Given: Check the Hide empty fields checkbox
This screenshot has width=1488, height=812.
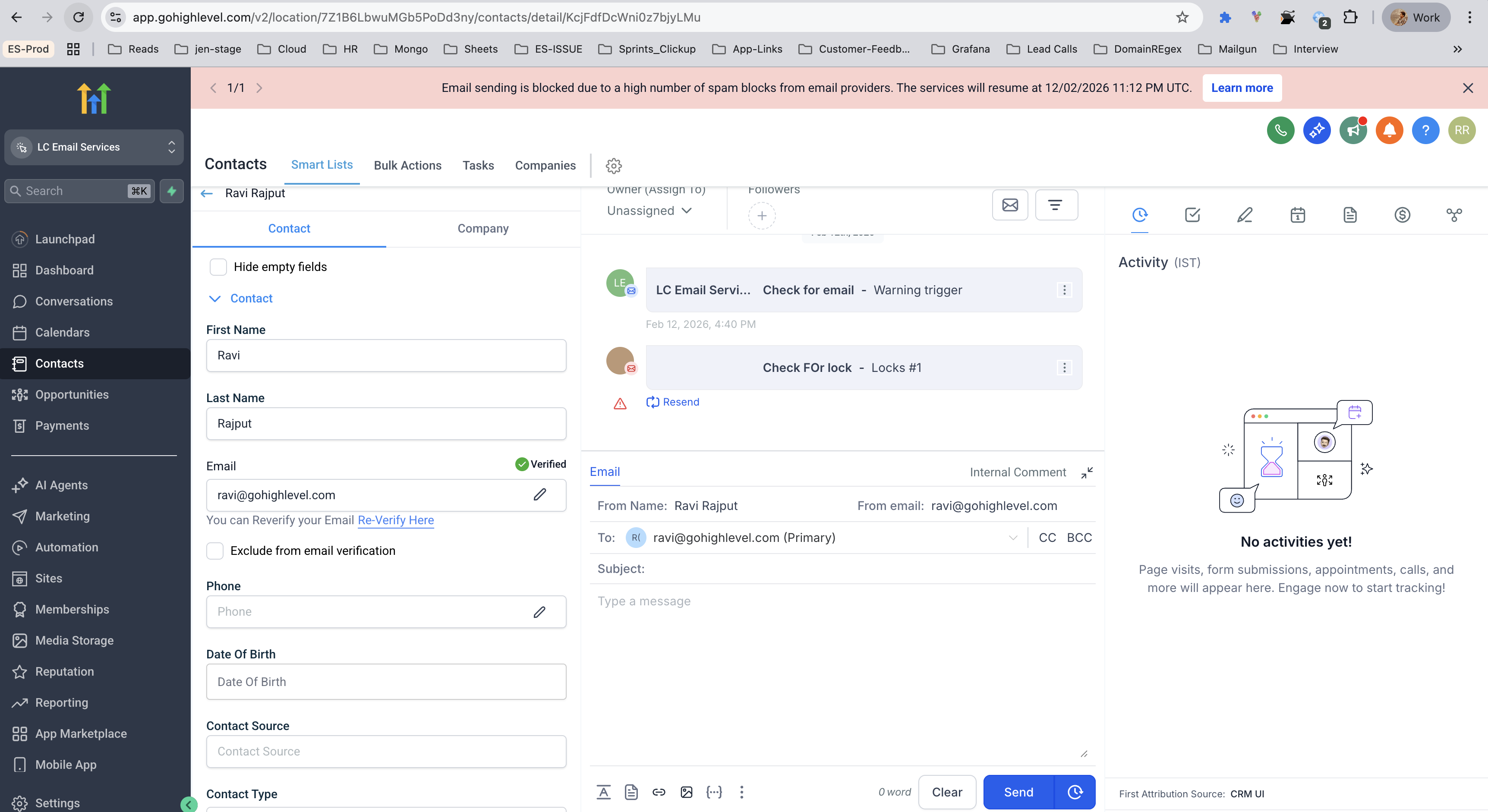Looking at the screenshot, I should 218,267.
